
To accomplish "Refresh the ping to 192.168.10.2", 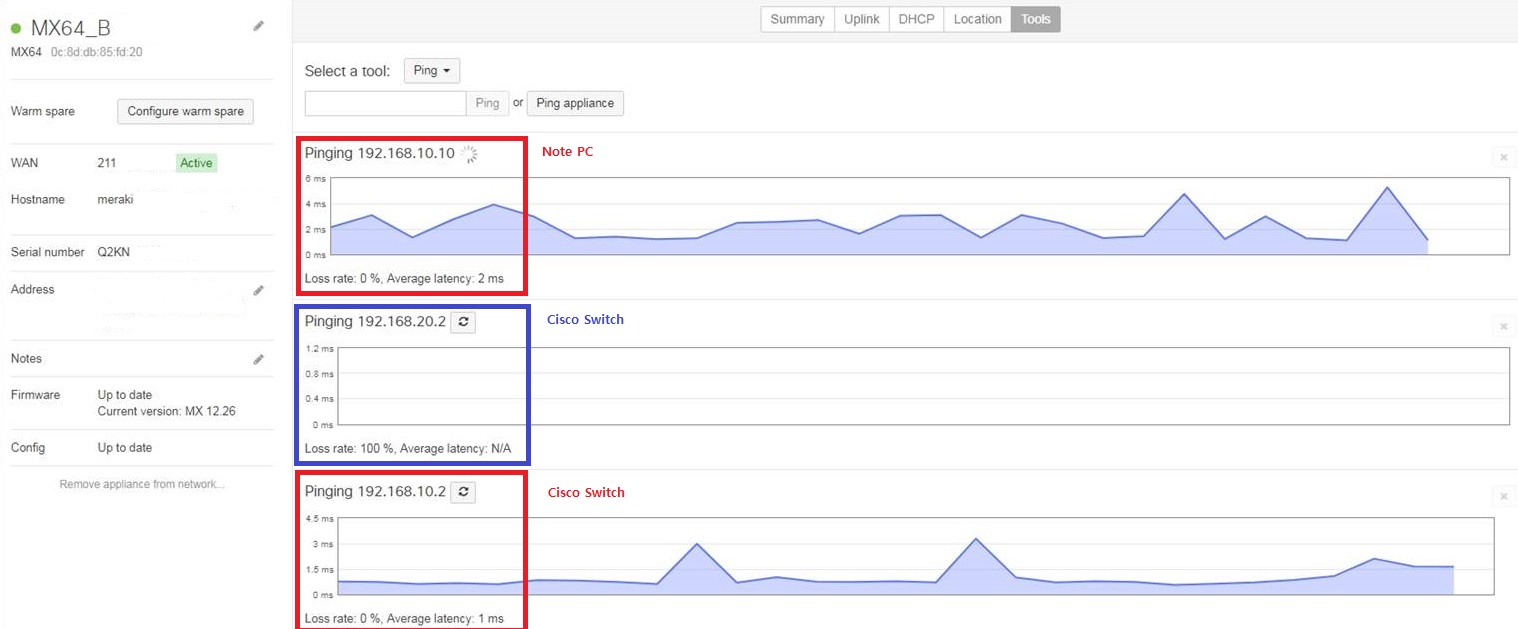I will click(x=463, y=492).
